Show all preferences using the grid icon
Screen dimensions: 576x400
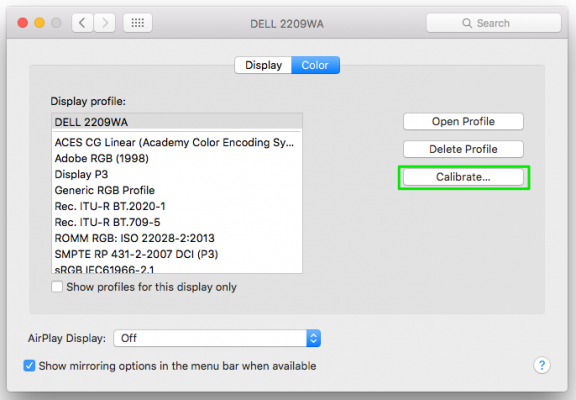click(x=138, y=23)
